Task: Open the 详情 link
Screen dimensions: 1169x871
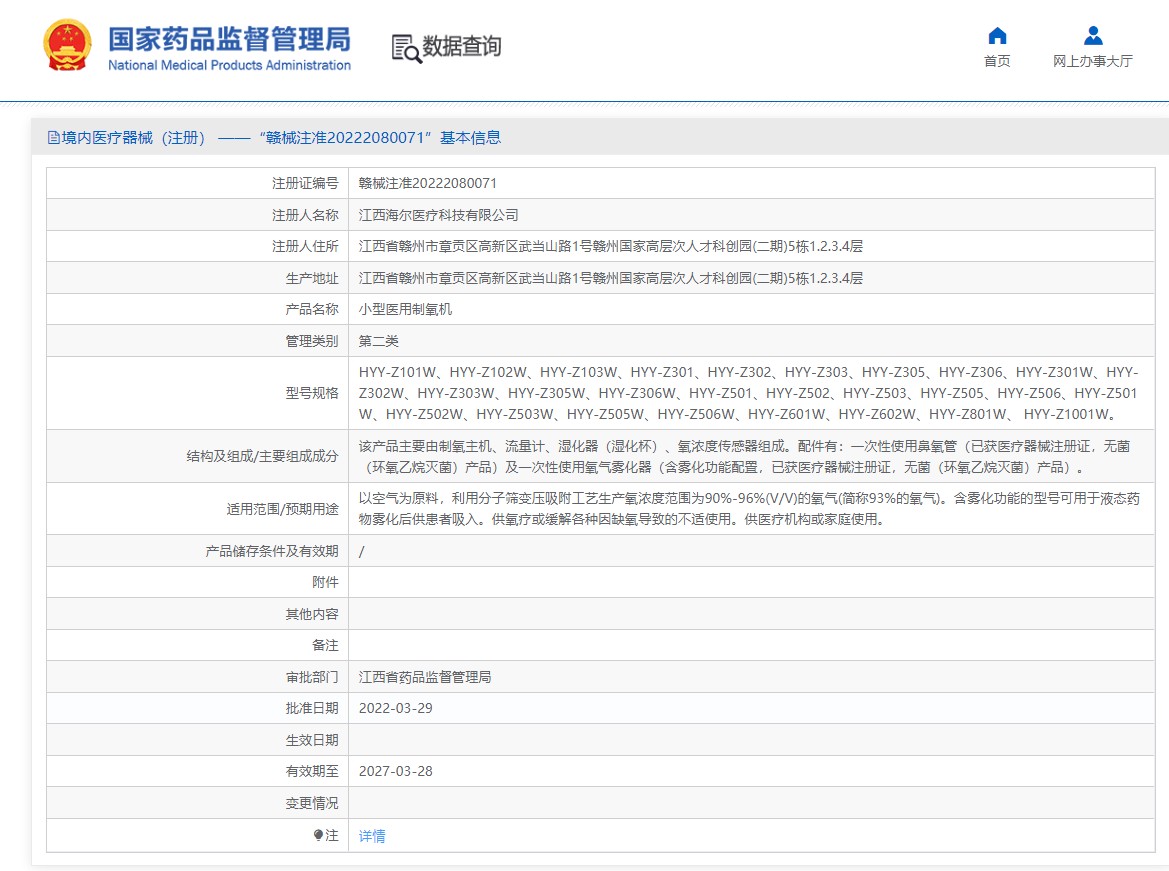Action: point(372,836)
